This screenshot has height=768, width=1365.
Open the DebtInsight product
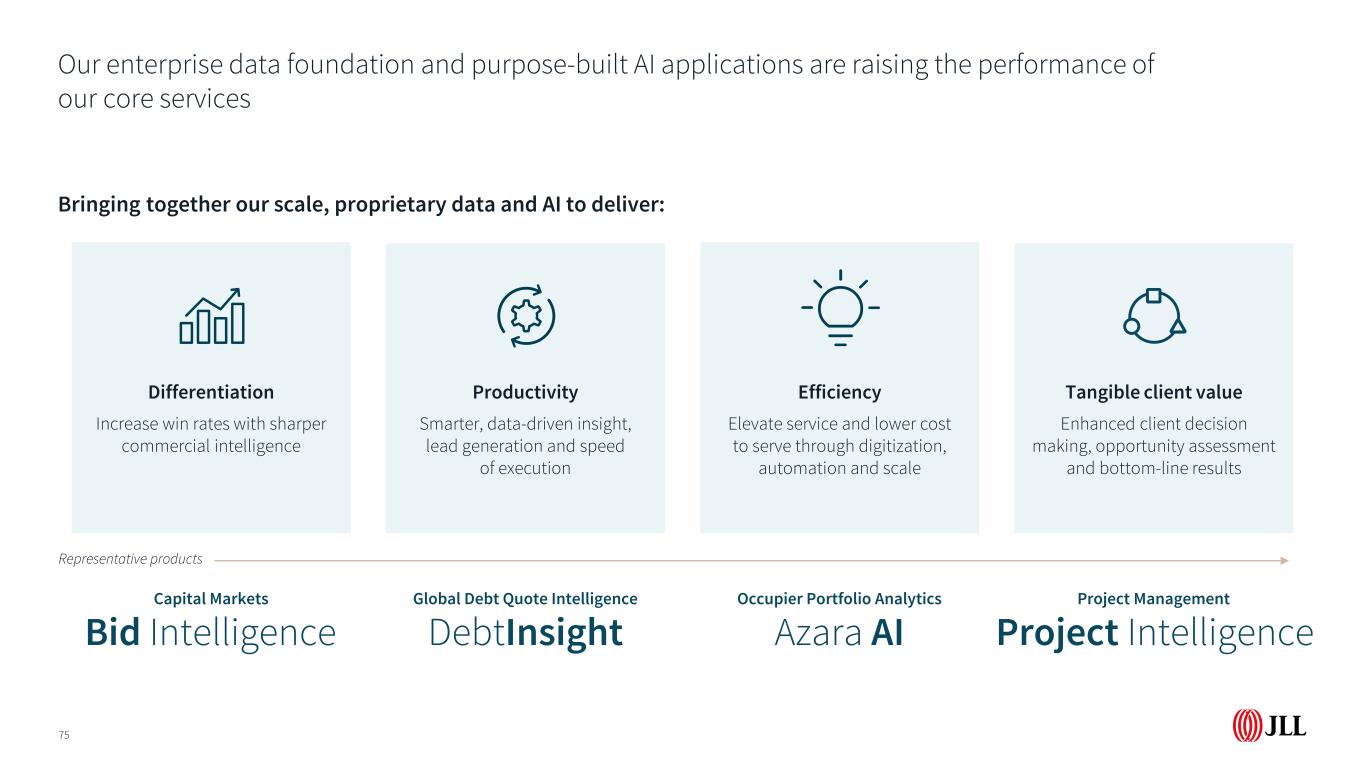525,633
